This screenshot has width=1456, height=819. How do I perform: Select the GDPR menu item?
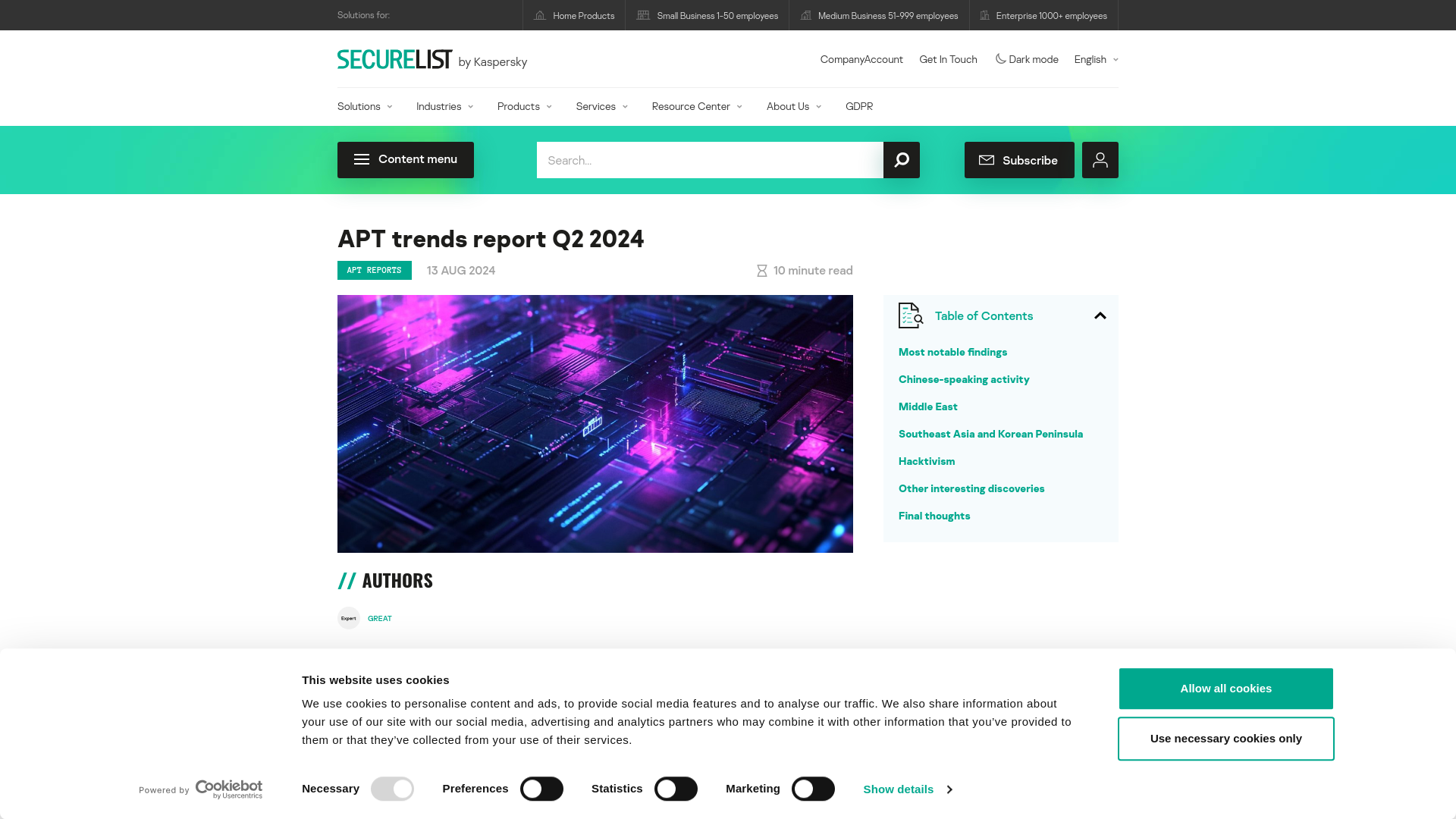click(x=859, y=106)
